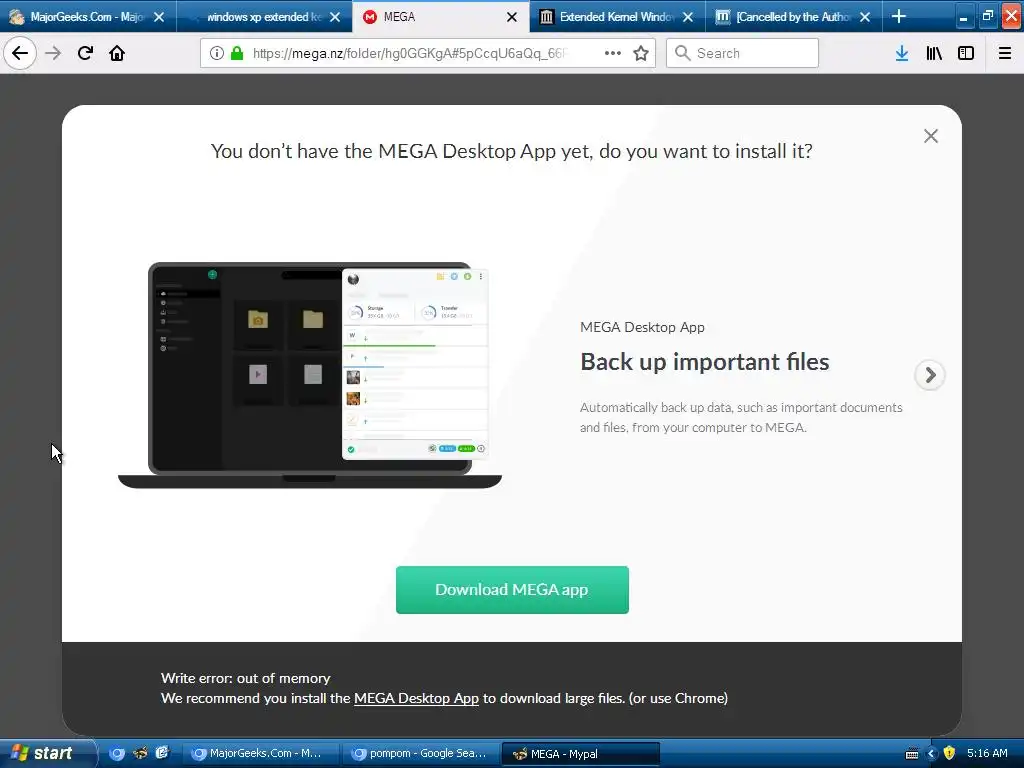
Task: Close the MEGA tab
Action: pos(512,17)
